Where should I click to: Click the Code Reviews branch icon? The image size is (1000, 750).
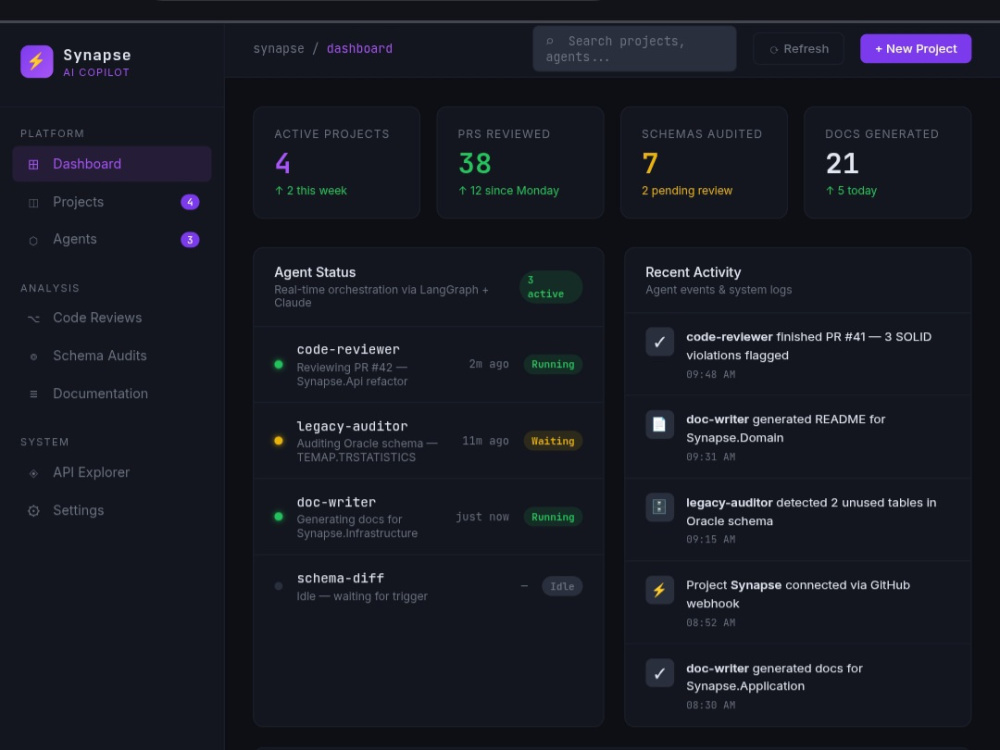click(x=33, y=318)
